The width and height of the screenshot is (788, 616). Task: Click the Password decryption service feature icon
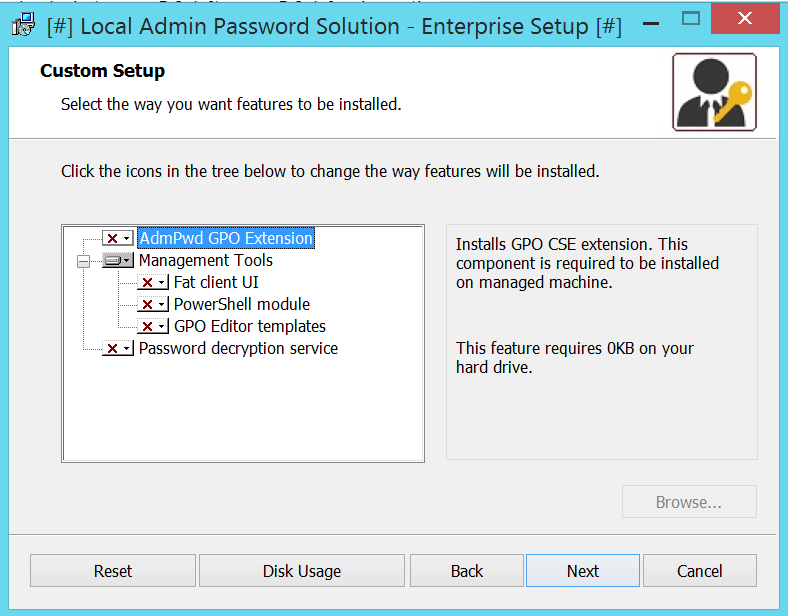pyautogui.click(x=117, y=348)
